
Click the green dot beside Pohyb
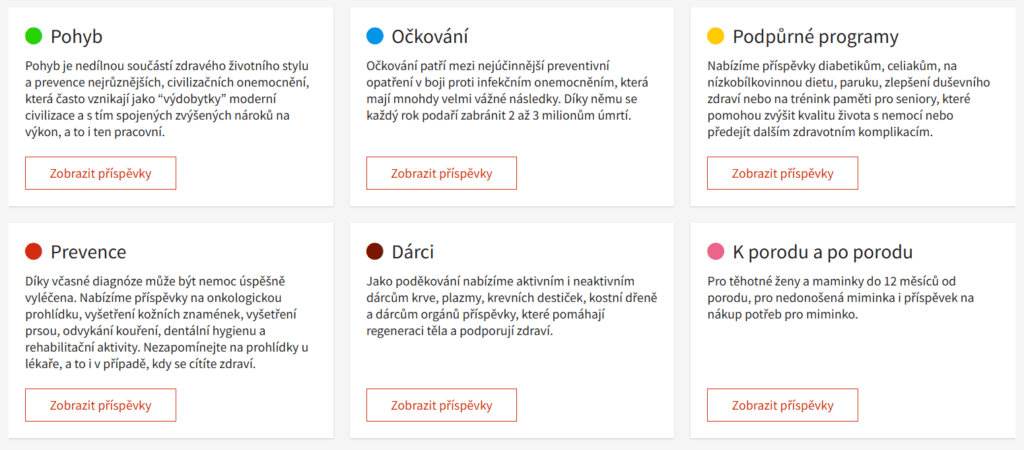33,37
